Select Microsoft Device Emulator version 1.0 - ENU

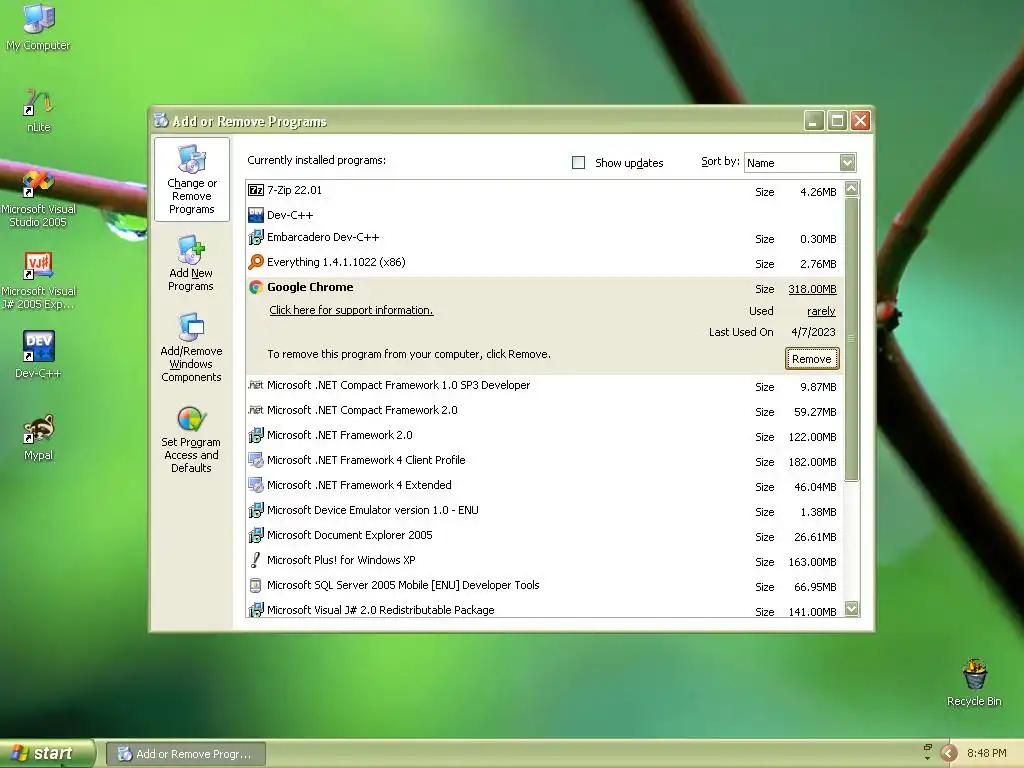[545, 511]
